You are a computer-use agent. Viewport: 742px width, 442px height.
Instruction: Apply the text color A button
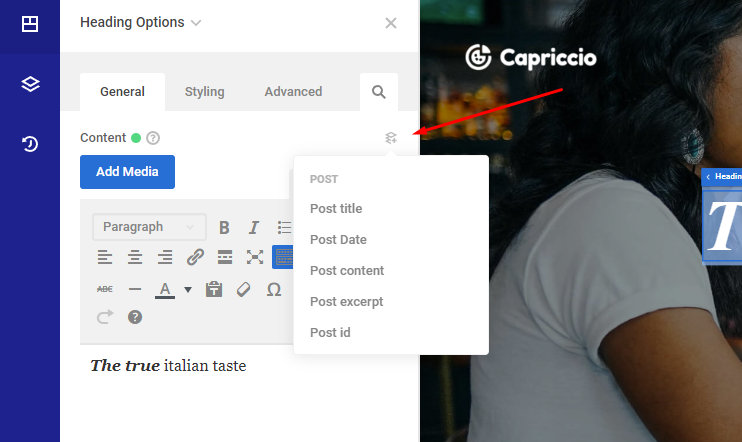click(x=165, y=289)
